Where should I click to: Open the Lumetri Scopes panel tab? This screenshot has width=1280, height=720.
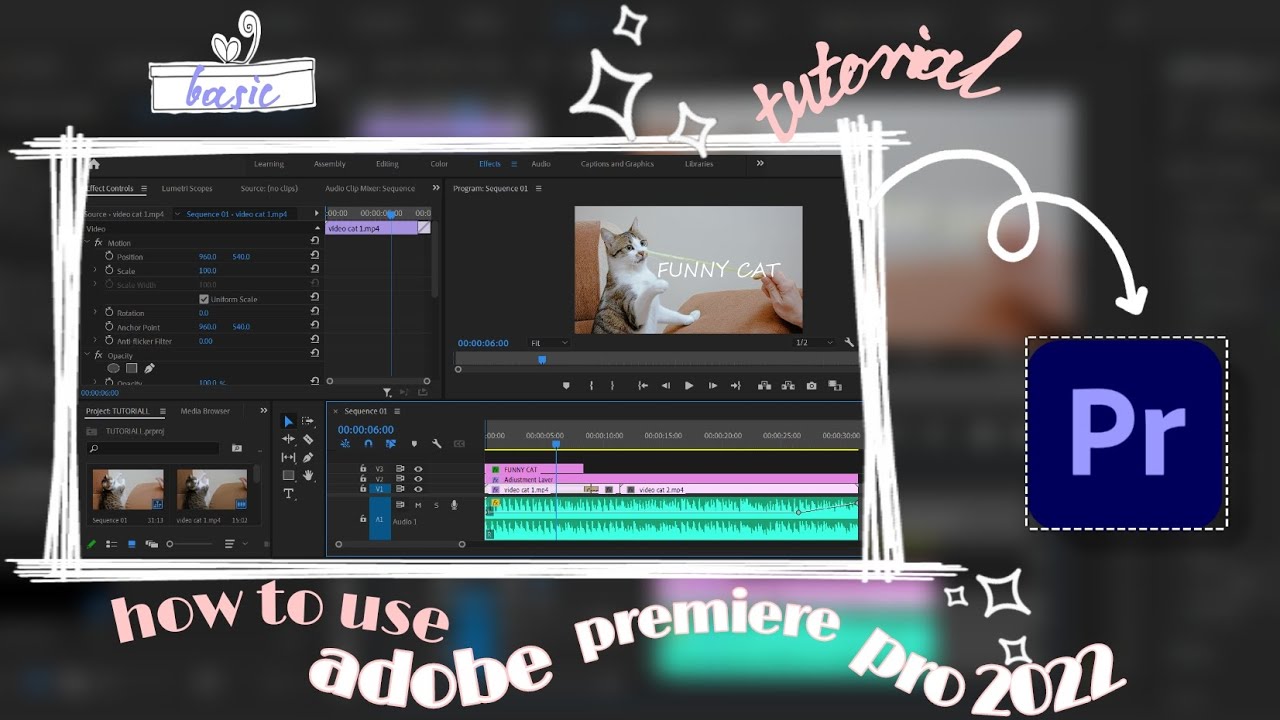(x=187, y=188)
